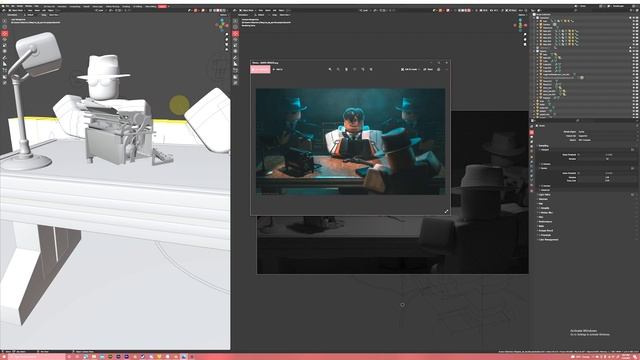Open the Render Engine dropdown
This screenshot has width=640, height=360.
pos(606,132)
